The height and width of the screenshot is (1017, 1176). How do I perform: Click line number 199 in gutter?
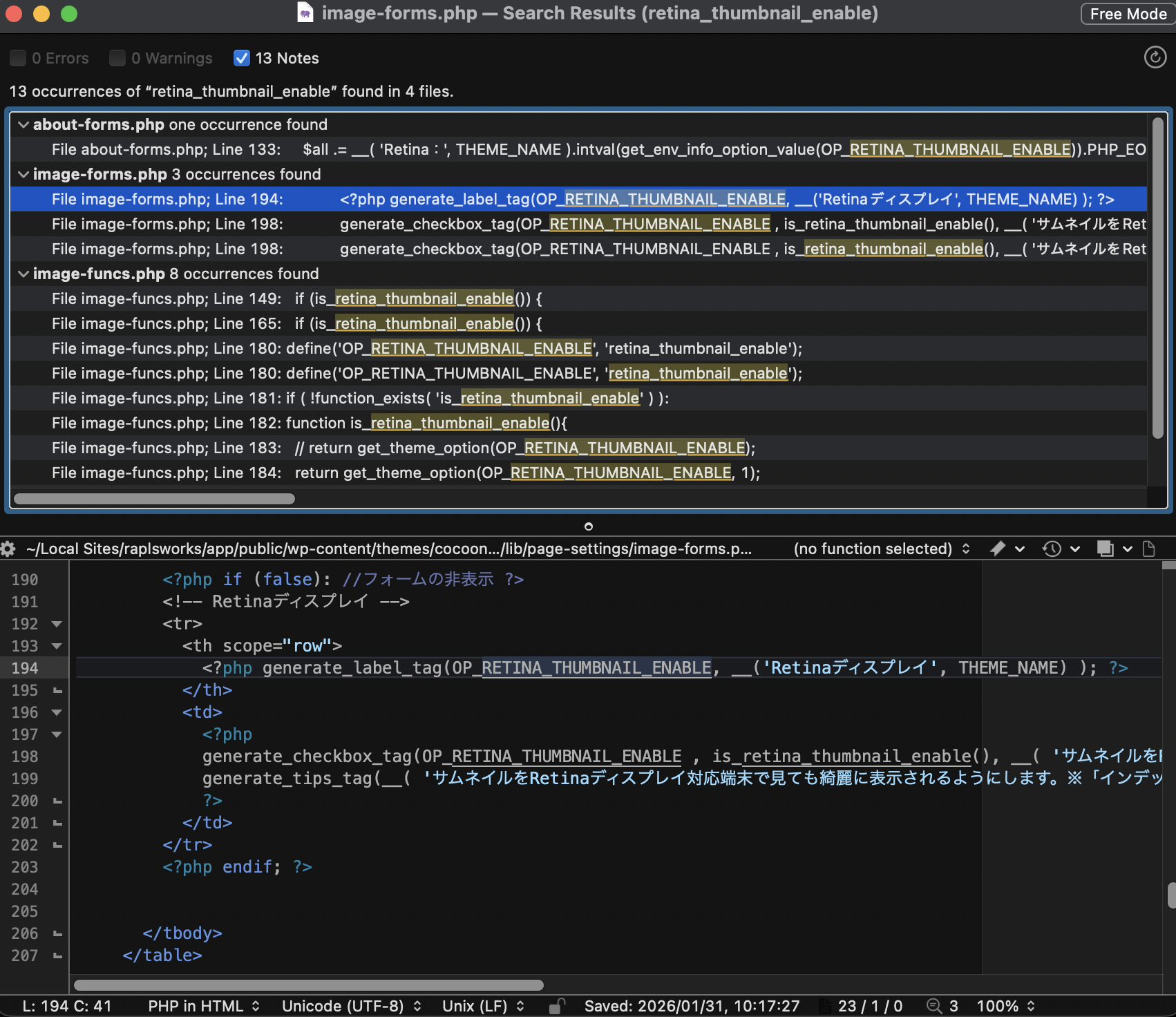tap(25, 779)
